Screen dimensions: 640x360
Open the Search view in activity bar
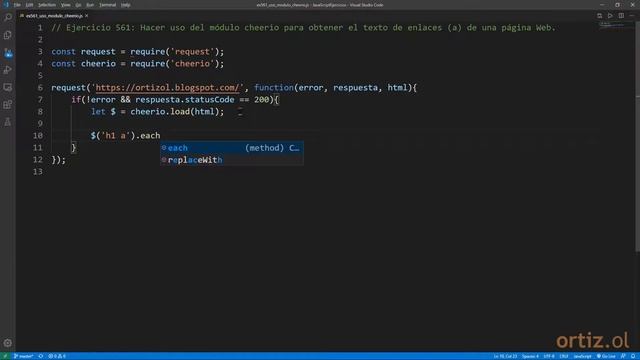pyautogui.click(x=8, y=17)
